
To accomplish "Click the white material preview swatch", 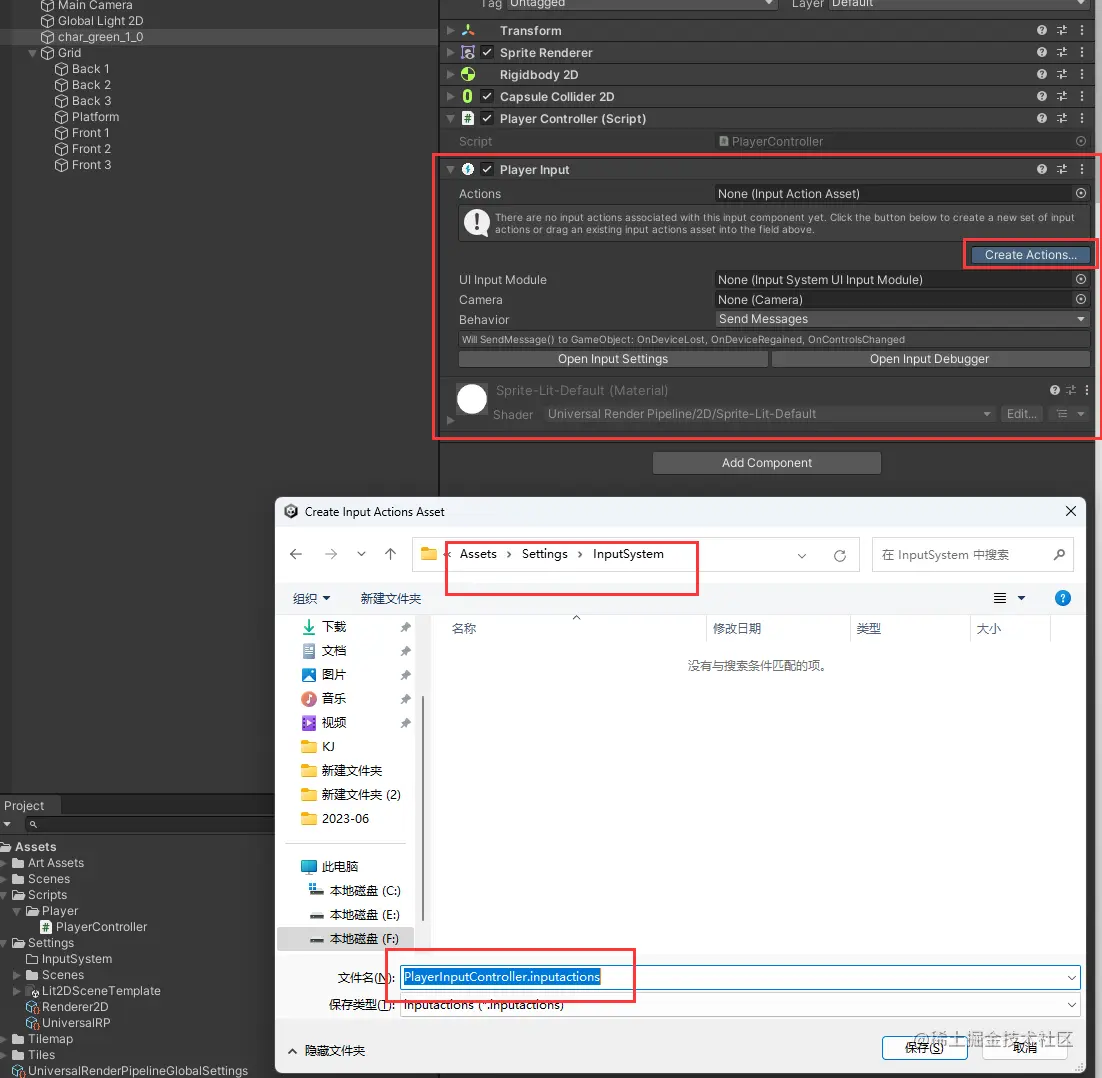I will (472, 398).
